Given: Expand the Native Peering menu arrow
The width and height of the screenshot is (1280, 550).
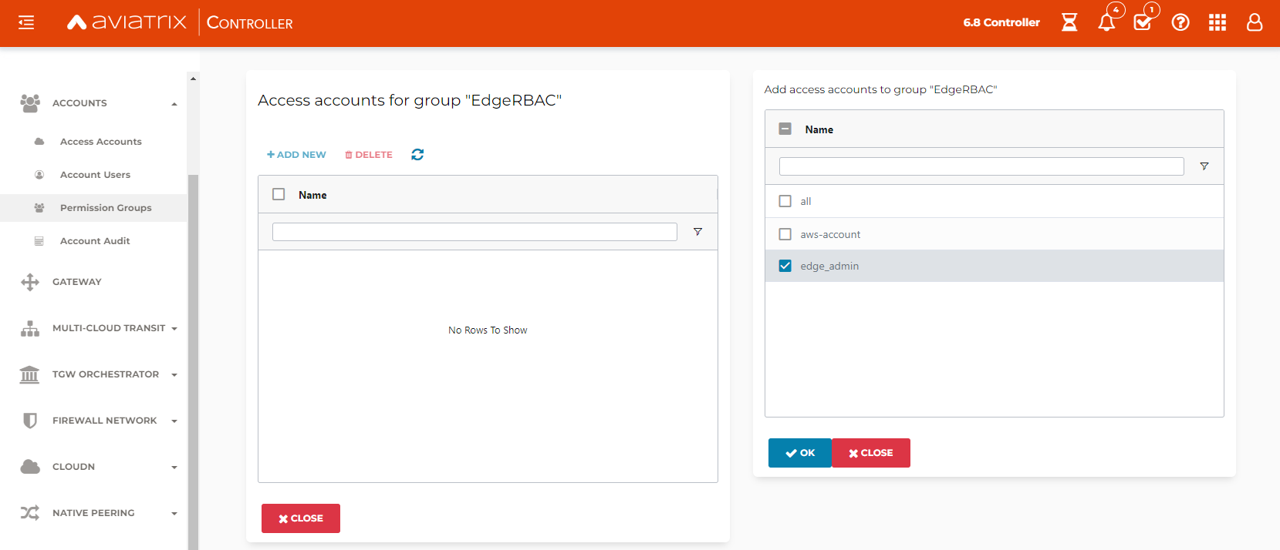Looking at the screenshot, I should 174,513.
